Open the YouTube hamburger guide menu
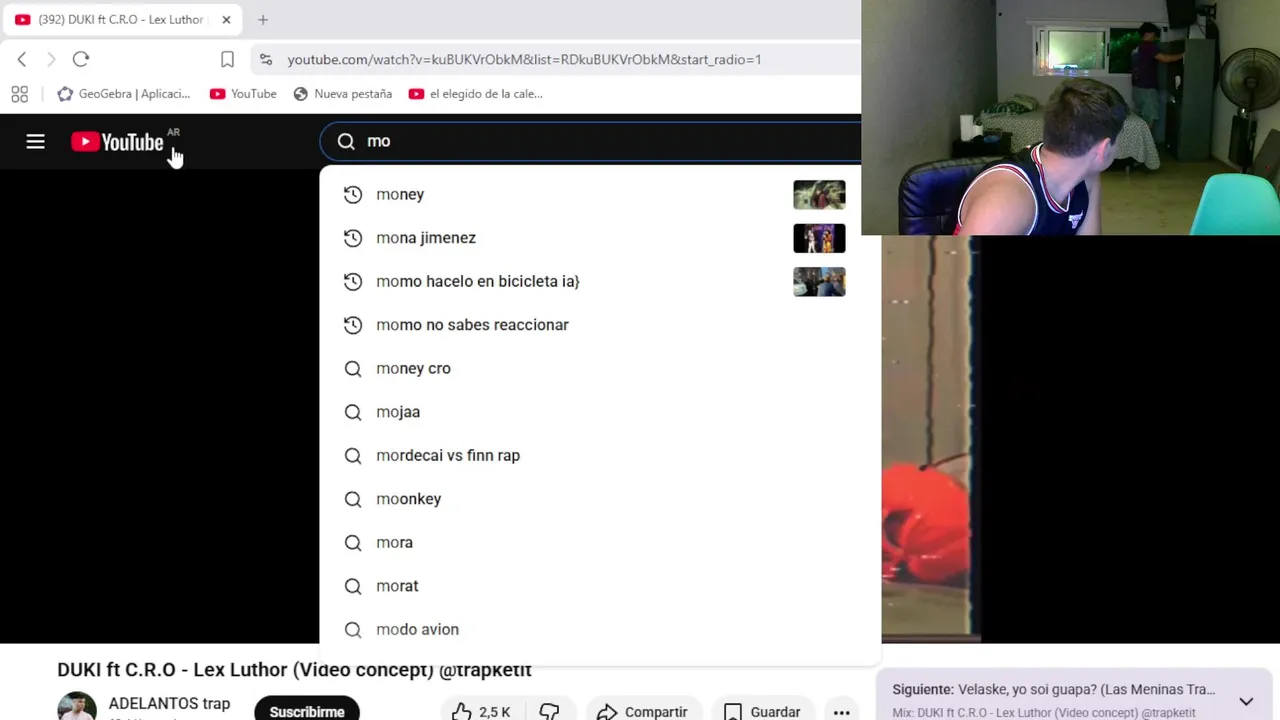This screenshot has width=1280, height=720. tap(35, 142)
